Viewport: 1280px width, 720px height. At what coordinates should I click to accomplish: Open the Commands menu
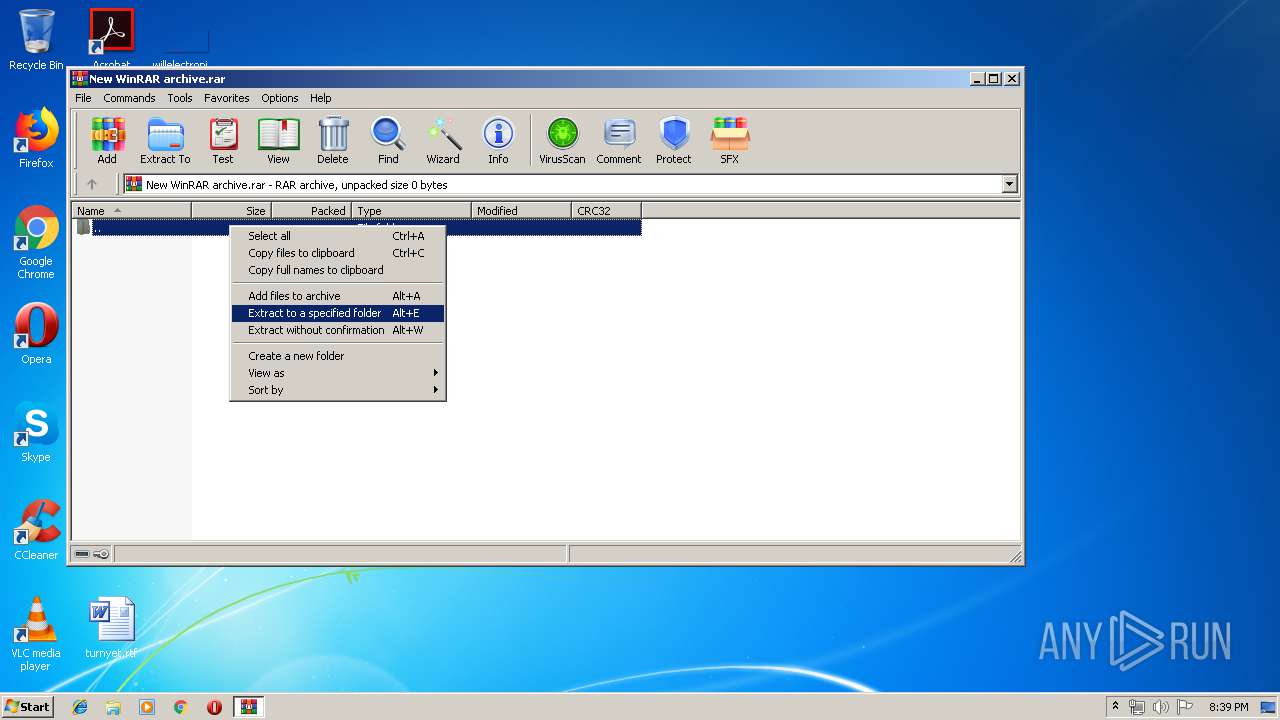(129, 98)
